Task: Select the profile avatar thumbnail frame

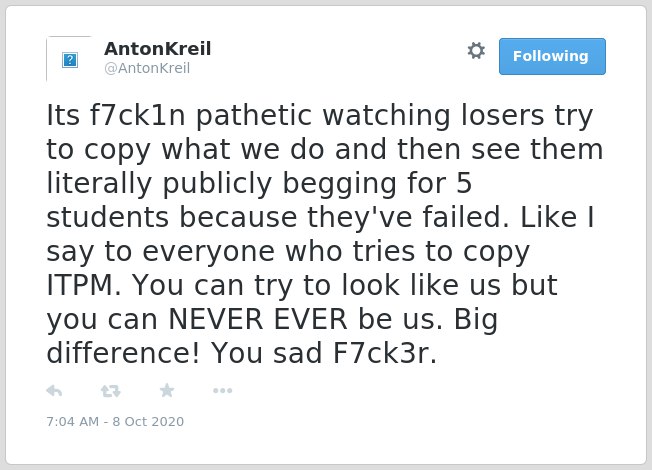Action: click(x=69, y=59)
